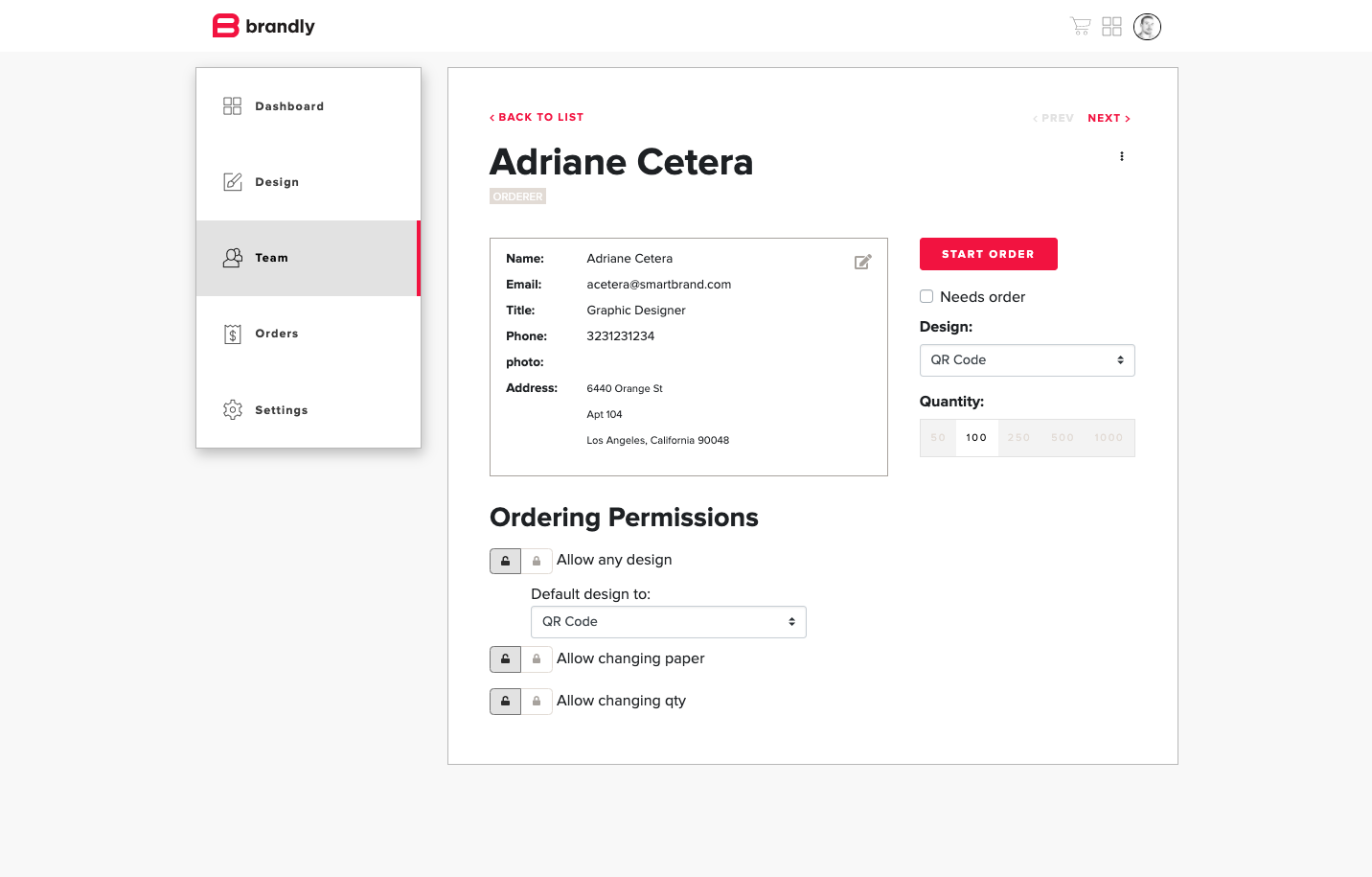1372x877 pixels.
Task: Click the Settings gear icon in sidebar
Action: [x=233, y=410]
